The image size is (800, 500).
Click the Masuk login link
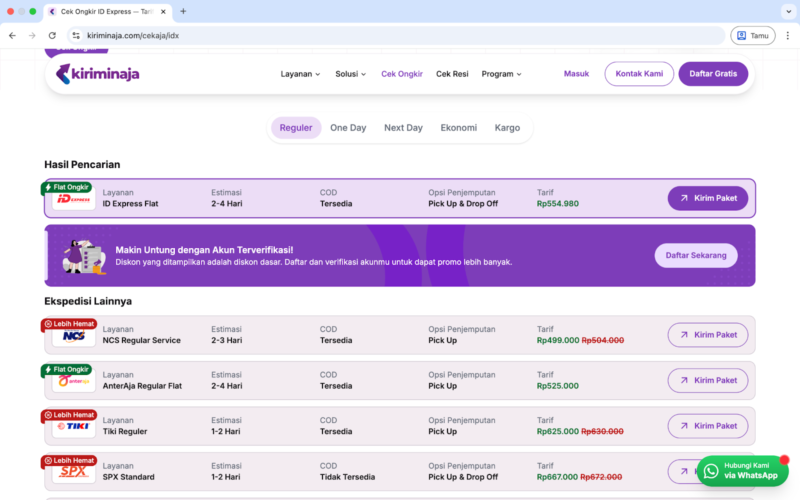[576, 74]
